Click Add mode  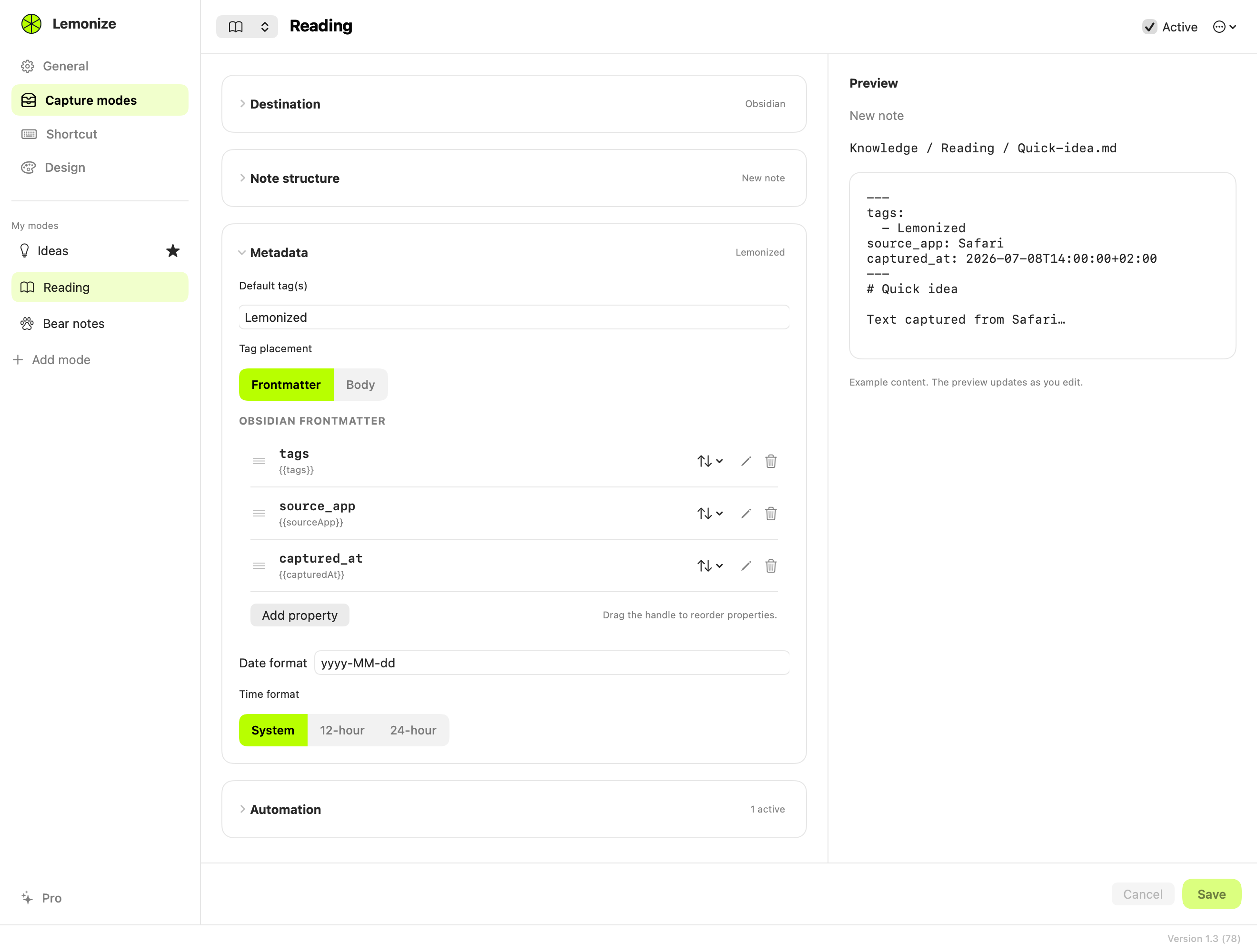coord(51,359)
